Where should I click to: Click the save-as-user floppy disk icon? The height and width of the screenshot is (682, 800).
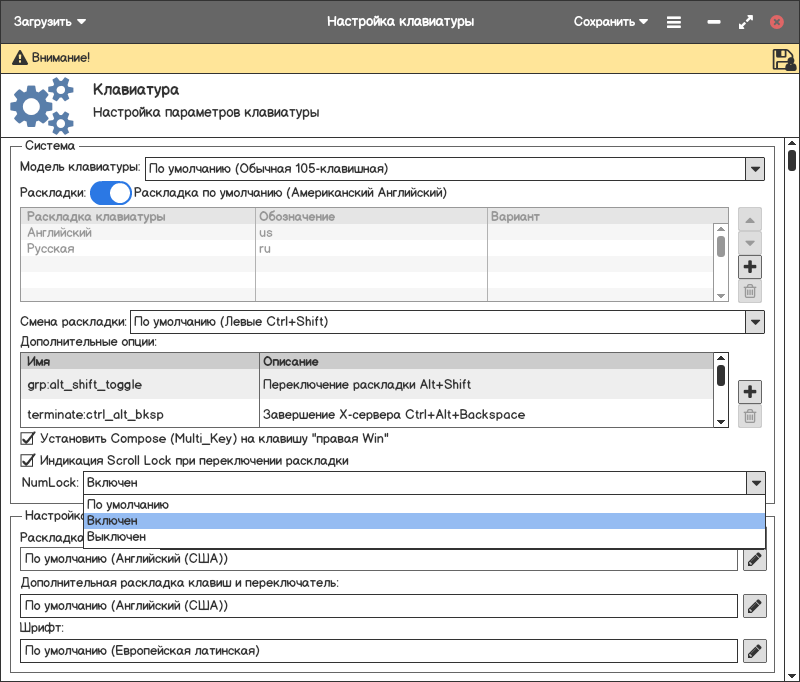[x=783, y=59]
